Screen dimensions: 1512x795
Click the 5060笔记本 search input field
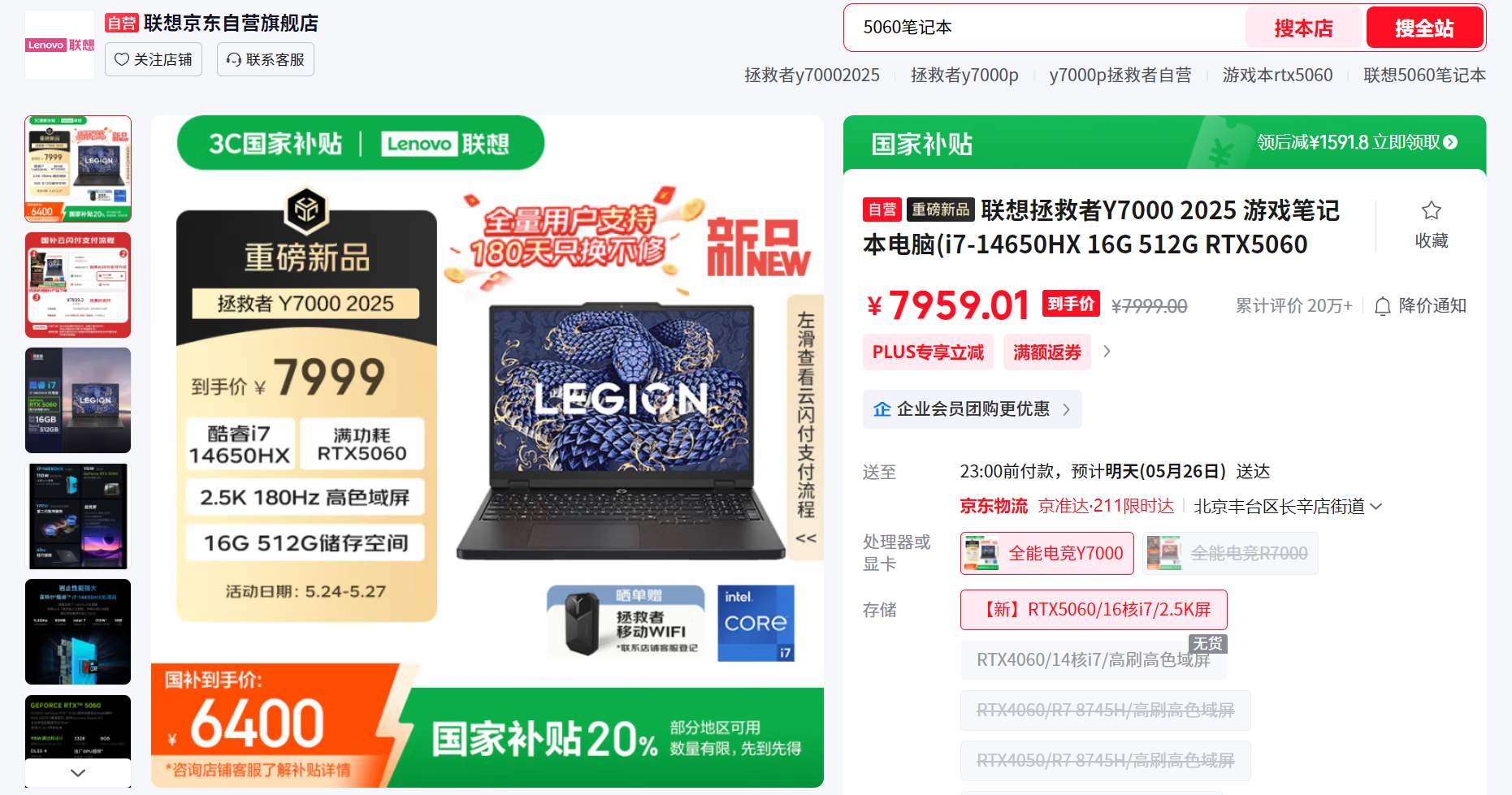tap(1046, 28)
